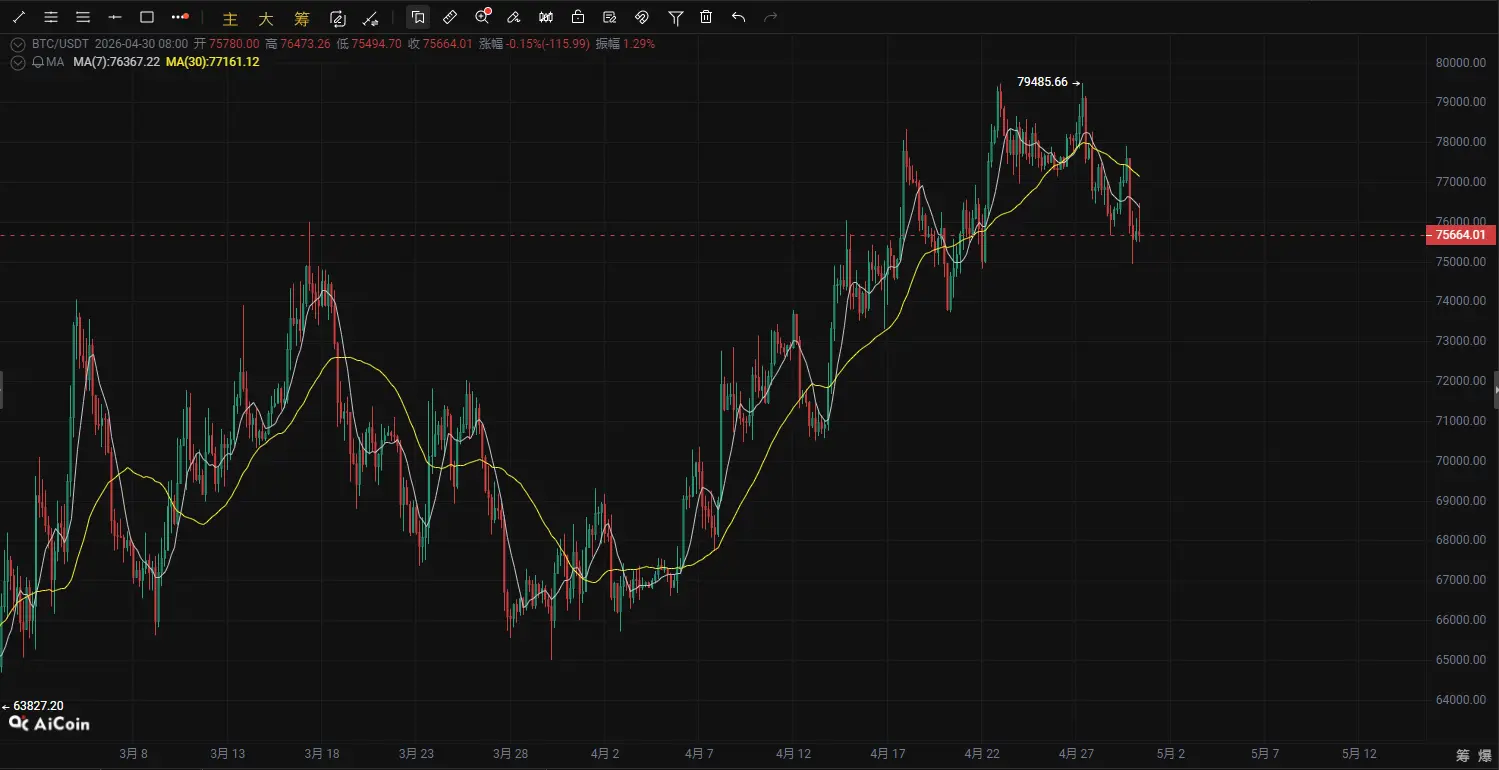Viewport: 1499px width, 770px height.
Task: Toggle the 筹 chip distribution button in toolbar
Action: (x=301, y=18)
